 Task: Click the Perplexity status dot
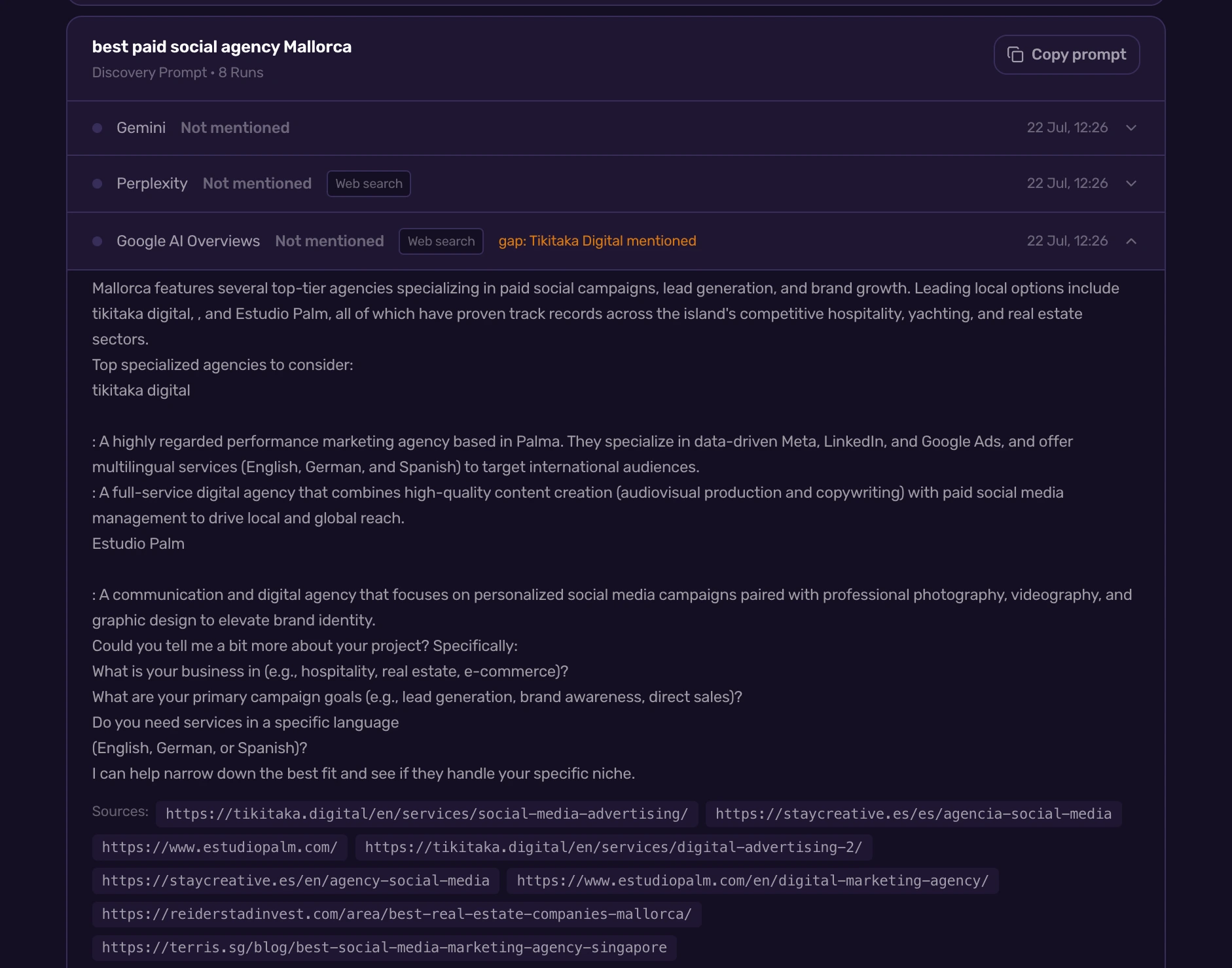[x=97, y=183]
